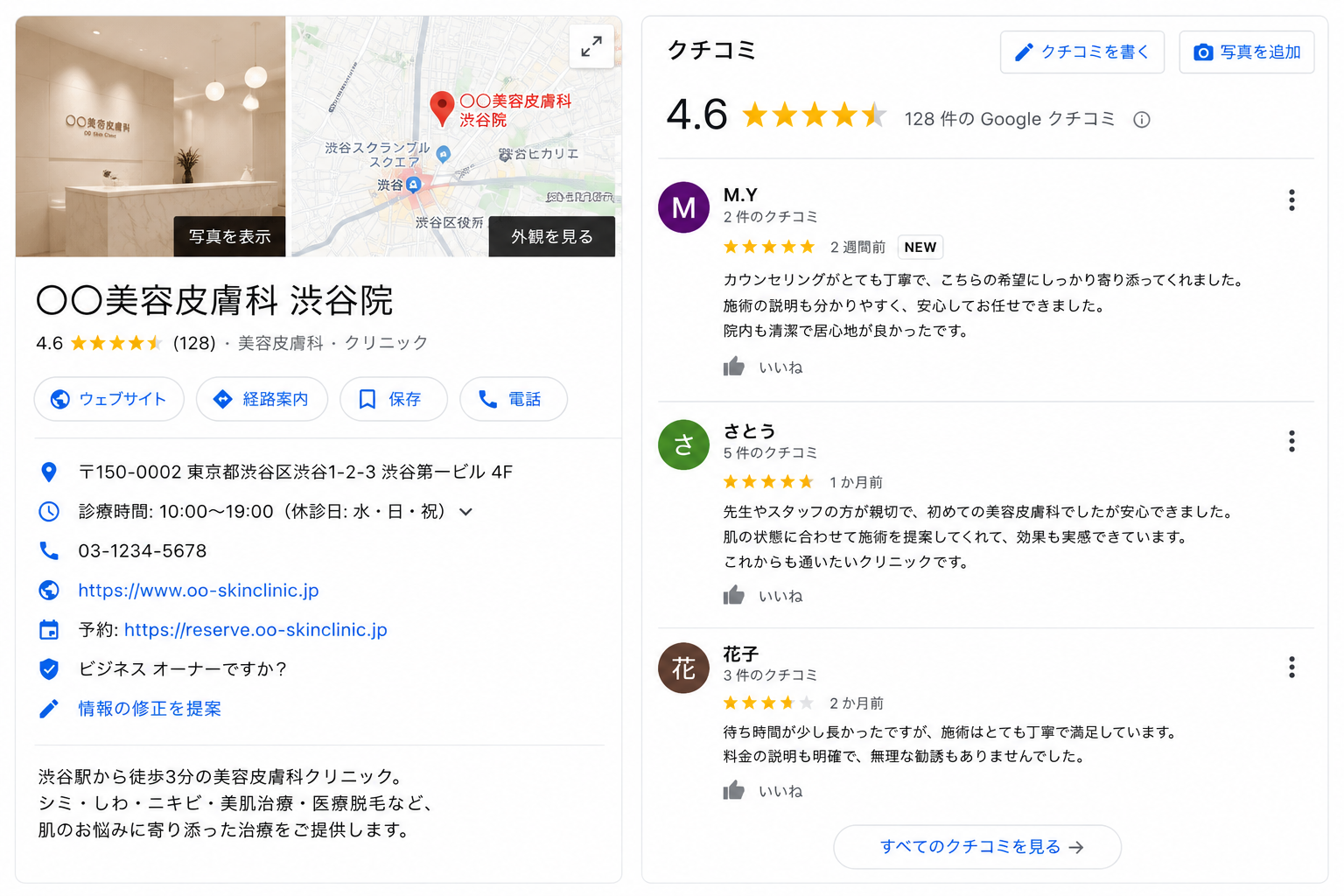Viewport: 1344px width, 896px height.
Task: Click すべてのクチコミを見る to see all reviews
Action: [977, 847]
